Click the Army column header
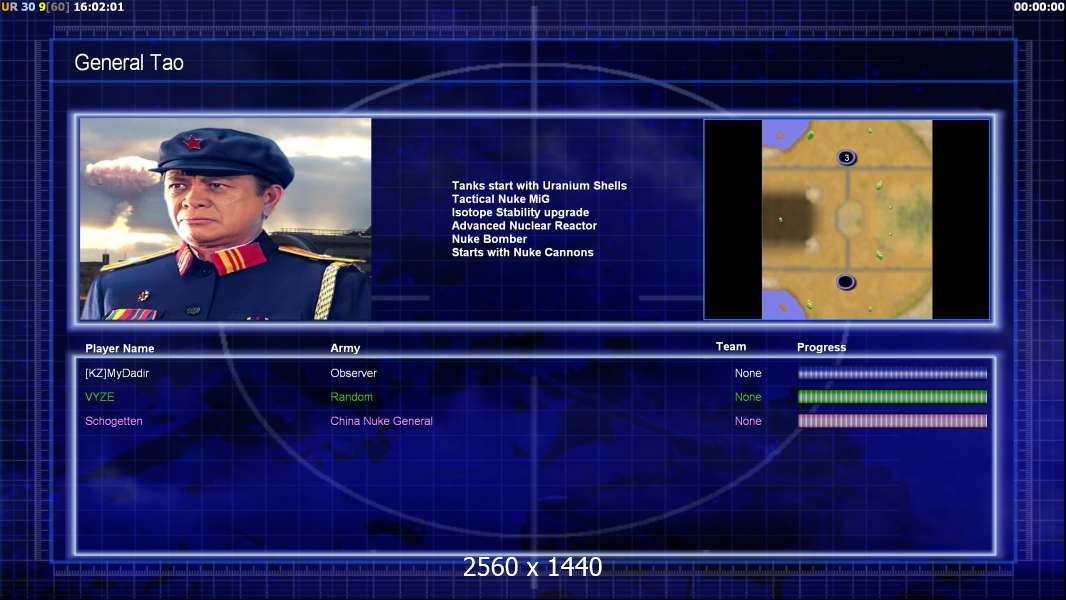The width and height of the screenshot is (1066, 600). point(345,348)
